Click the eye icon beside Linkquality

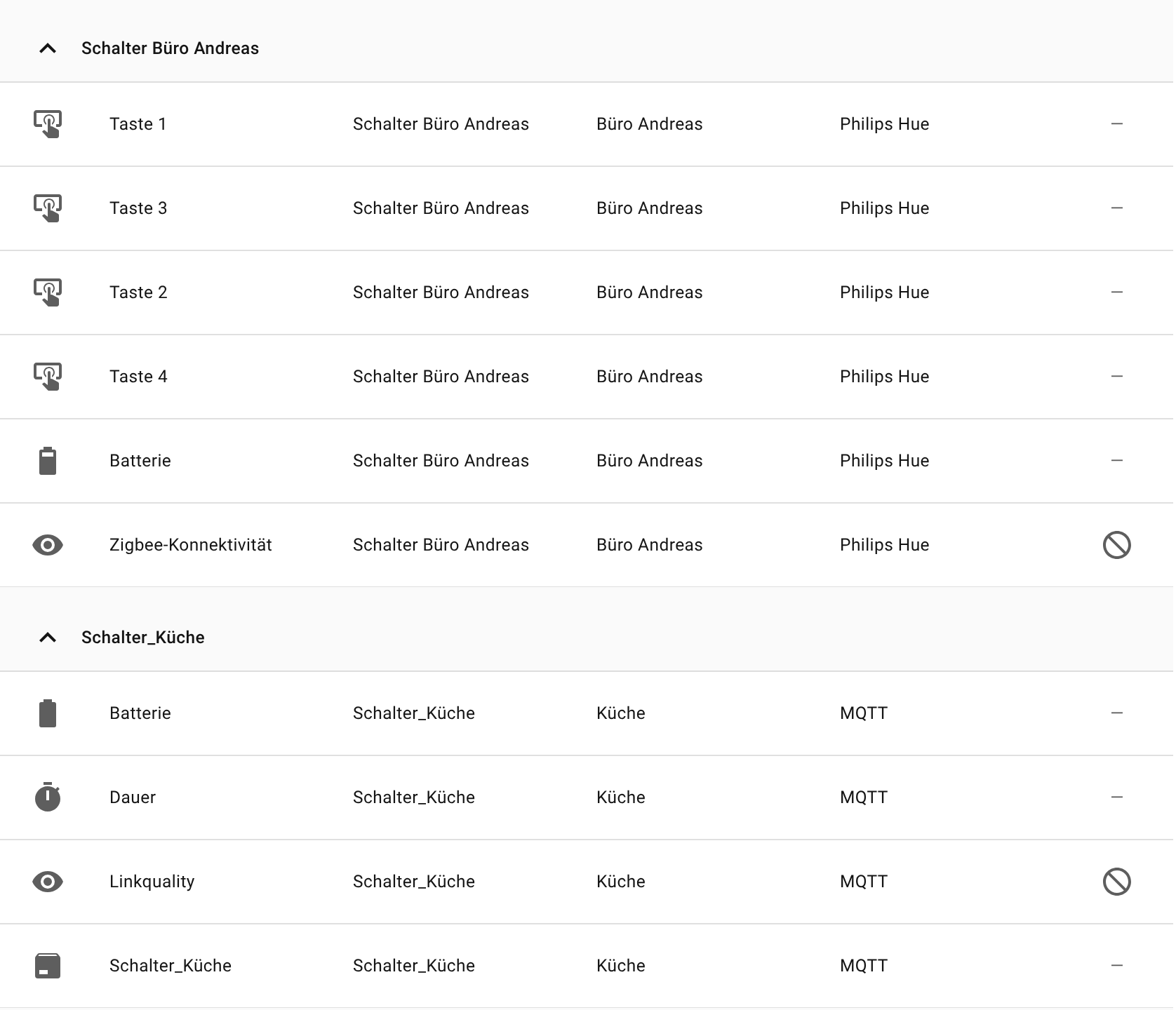pos(48,882)
